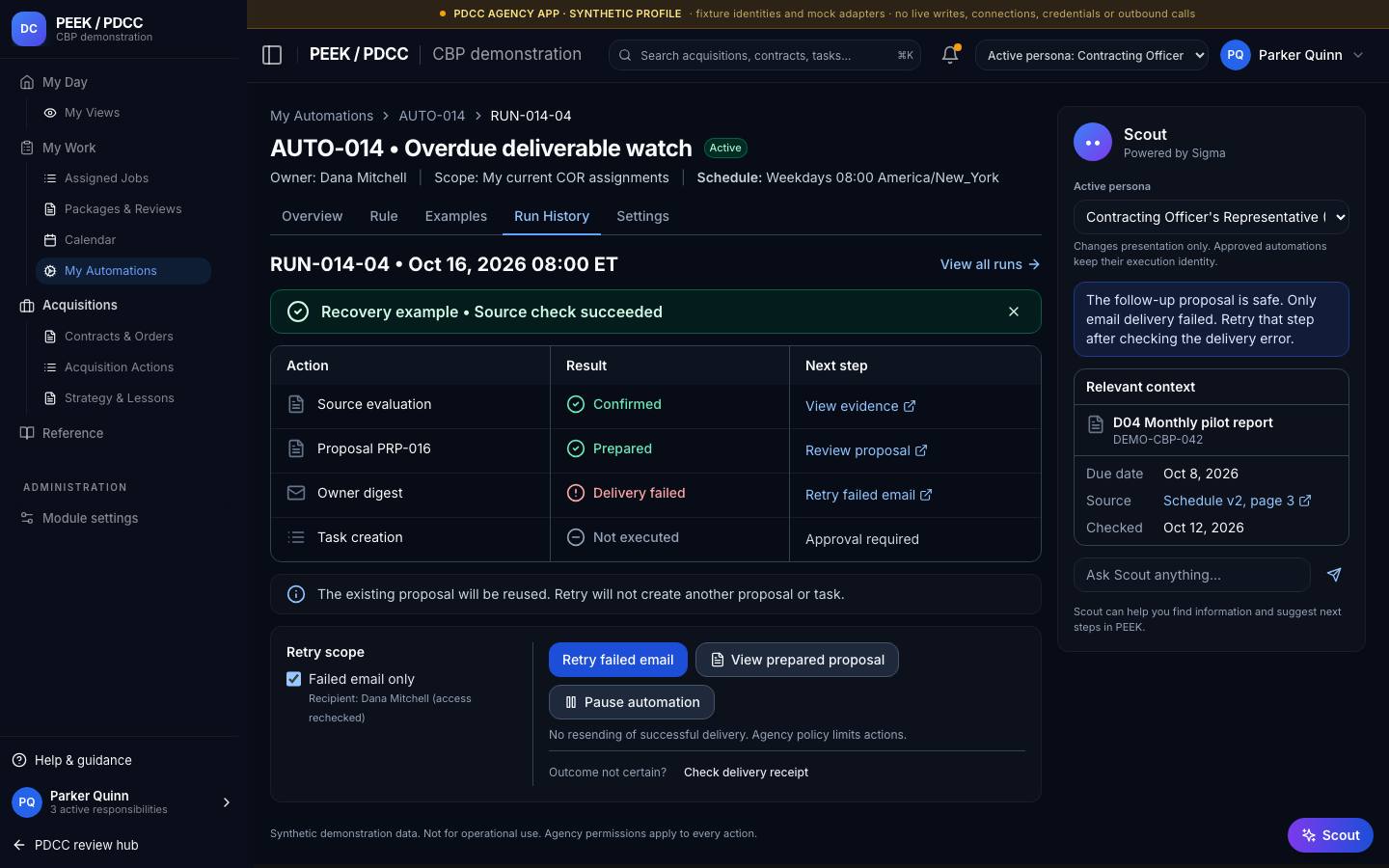Image resolution: width=1389 pixels, height=868 pixels.
Task: Switch to the Examples tab
Action: click(456, 216)
